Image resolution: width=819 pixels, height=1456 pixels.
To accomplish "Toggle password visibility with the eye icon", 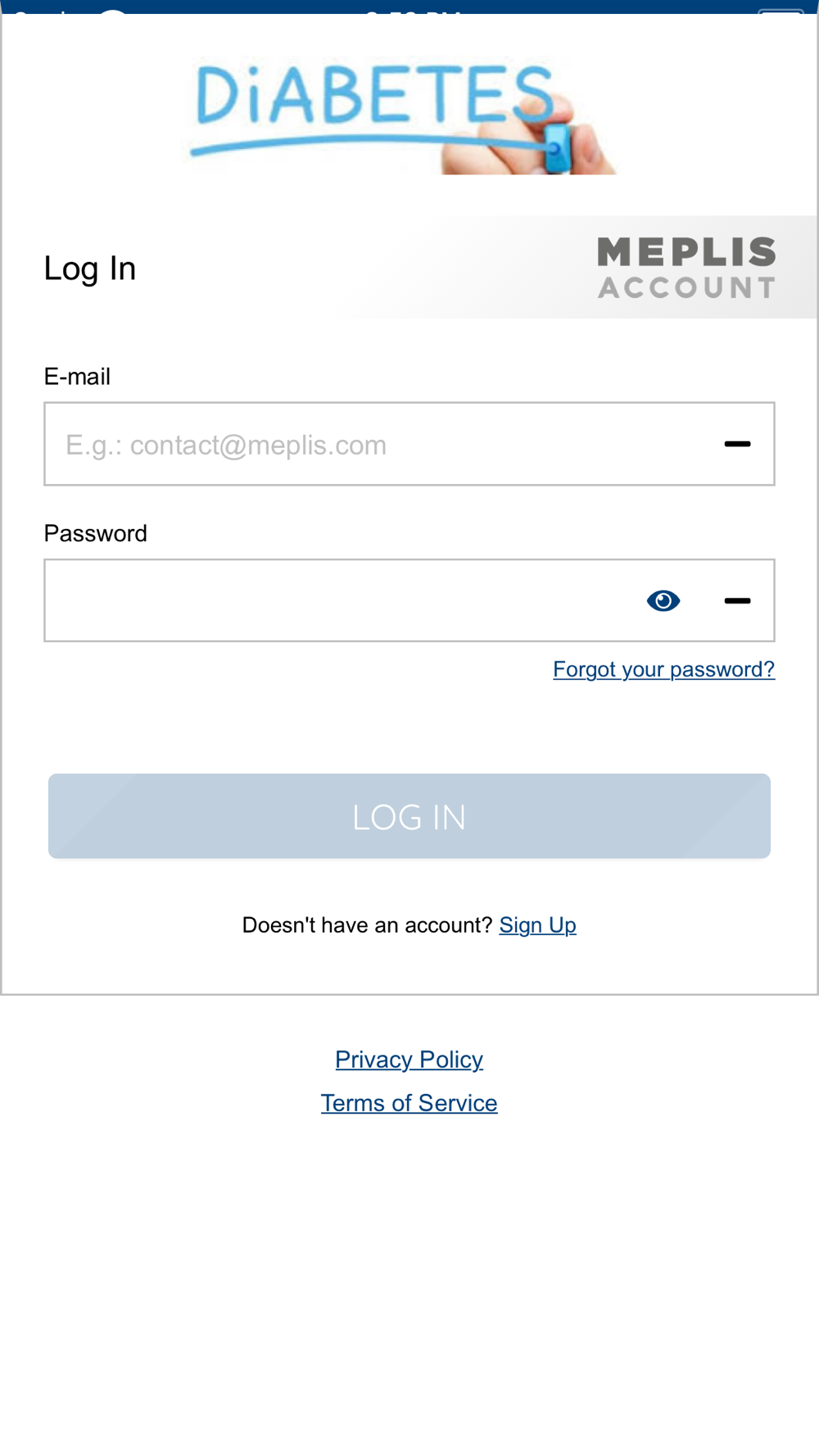I will (x=663, y=601).
